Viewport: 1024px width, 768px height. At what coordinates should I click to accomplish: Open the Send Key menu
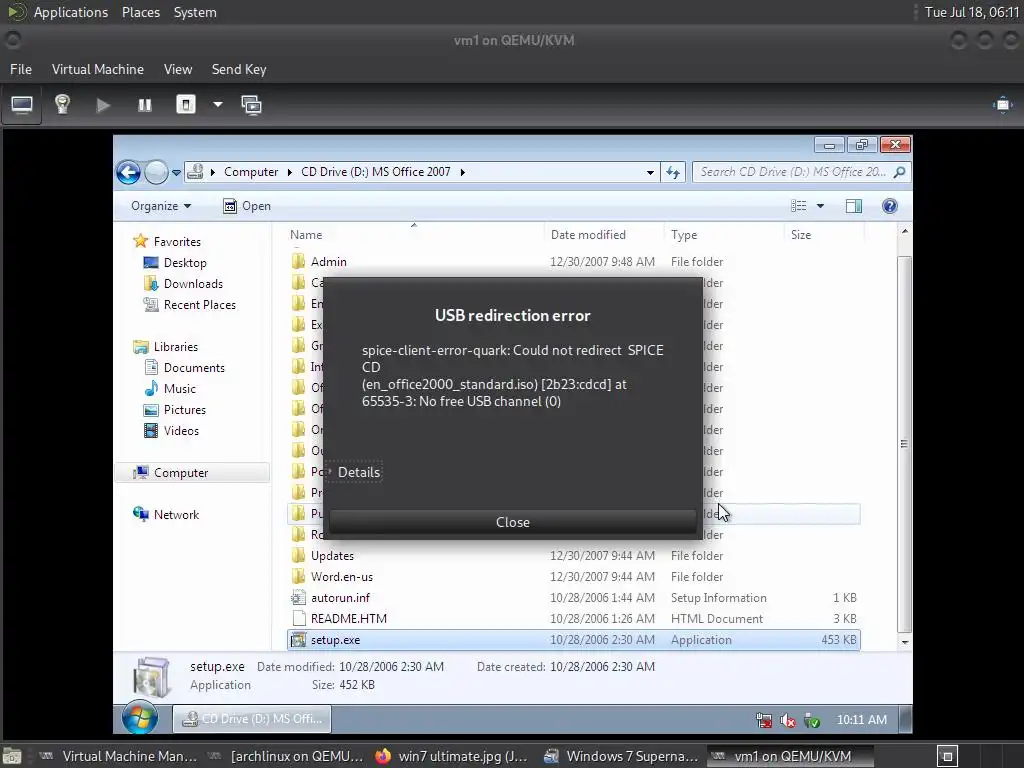pos(239,69)
